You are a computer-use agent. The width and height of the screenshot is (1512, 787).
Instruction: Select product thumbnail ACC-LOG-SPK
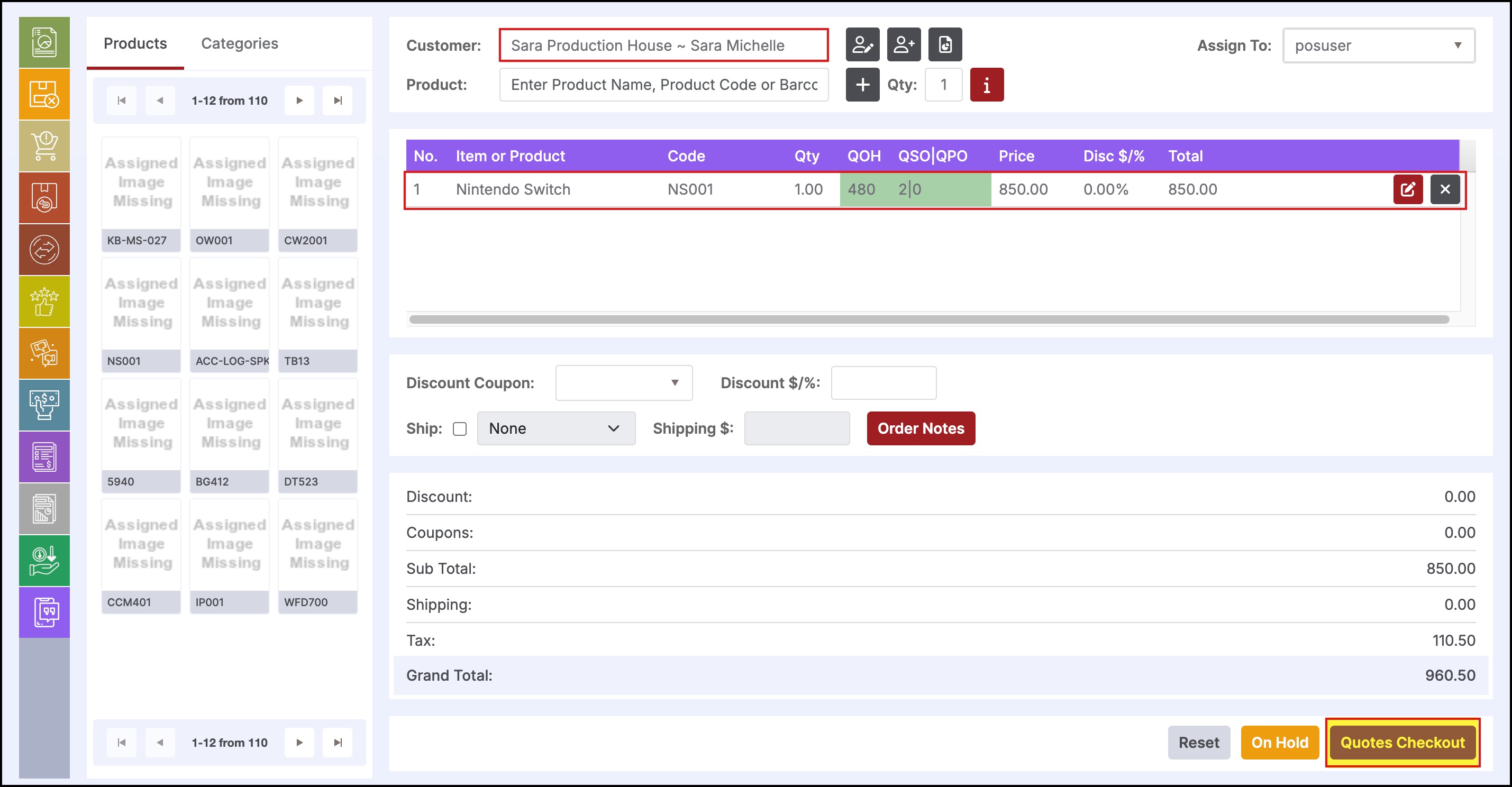tap(230, 315)
